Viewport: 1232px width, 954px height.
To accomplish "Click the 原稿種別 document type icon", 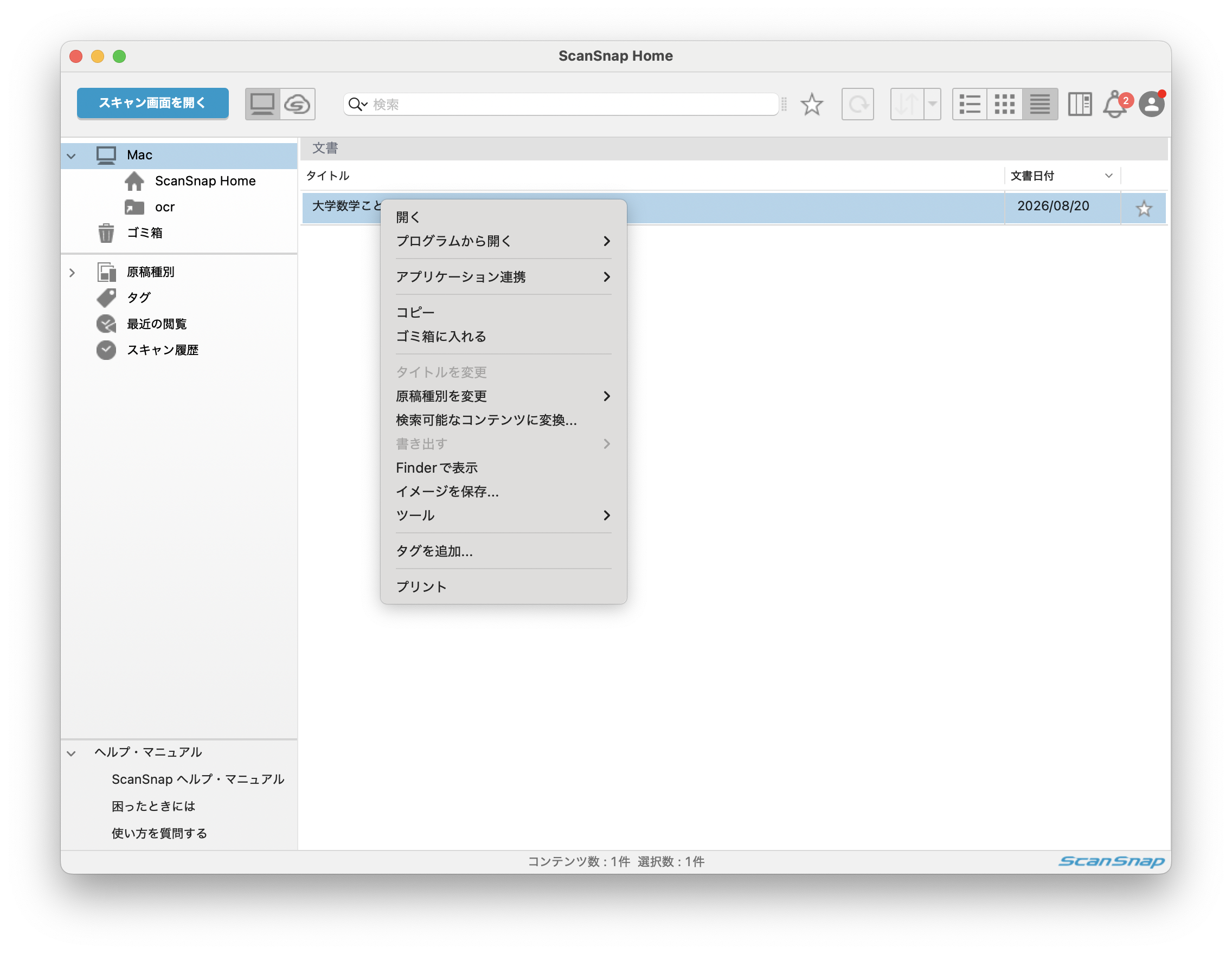I will (x=106, y=272).
